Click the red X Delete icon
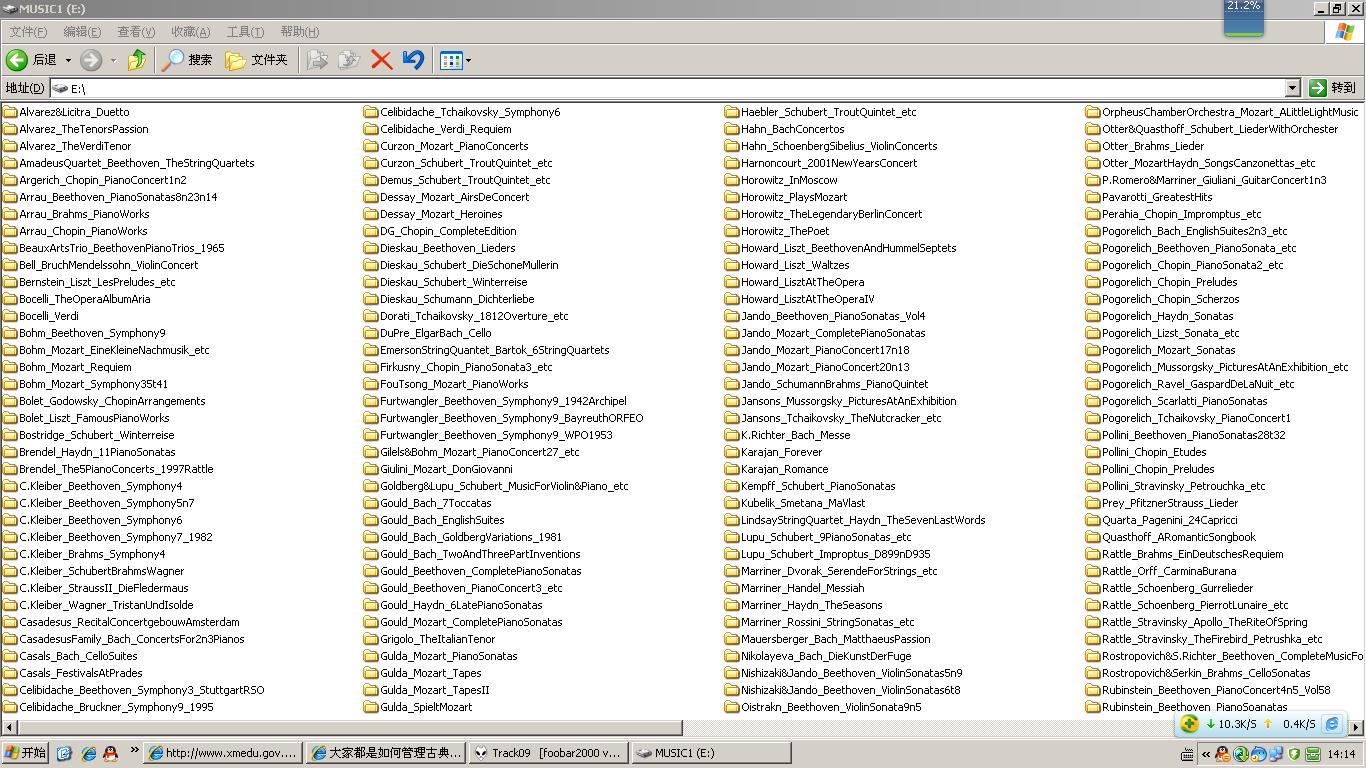Image resolution: width=1366 pixels, height=768 pixels. 381,60
